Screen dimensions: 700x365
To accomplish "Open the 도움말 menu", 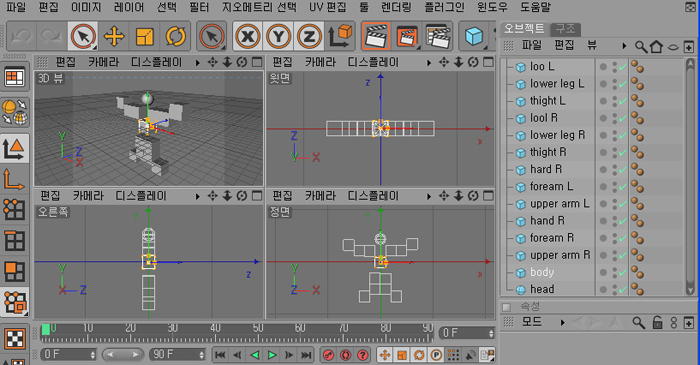I will (x=535, y=7).
